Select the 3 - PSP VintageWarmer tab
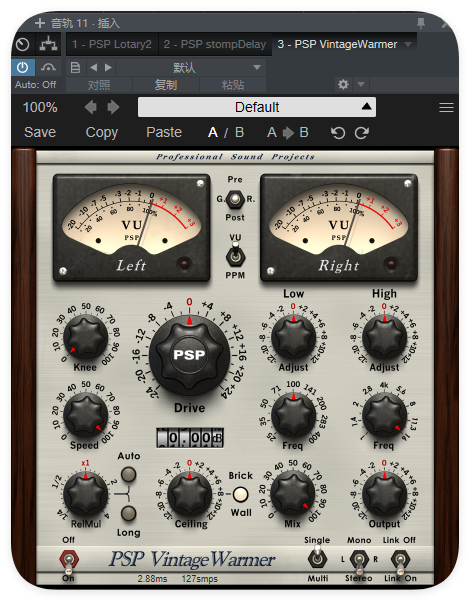 coord(337,44)
